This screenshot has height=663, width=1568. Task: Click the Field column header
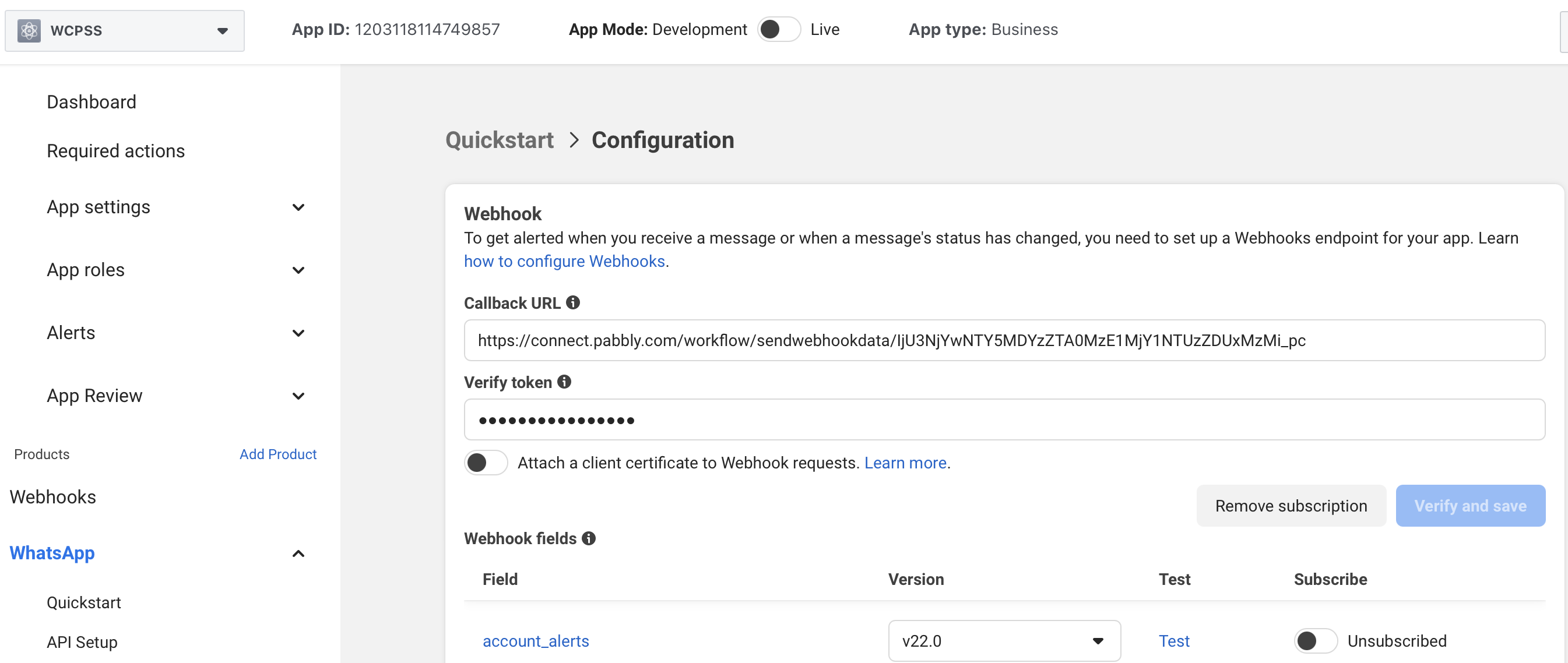pos(500,579)
